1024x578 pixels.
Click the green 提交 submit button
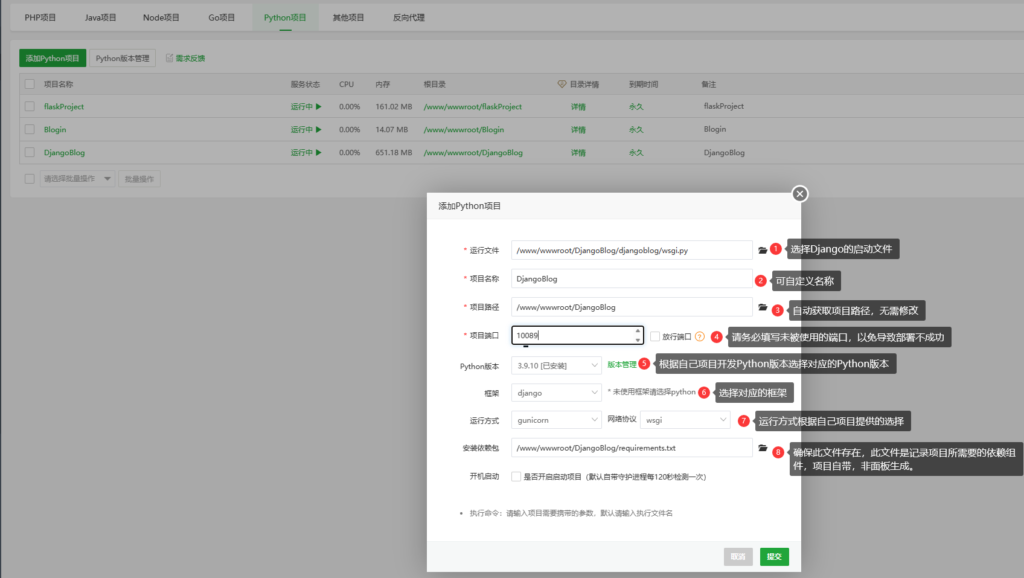pyautogui.click(x=774, y=556)
